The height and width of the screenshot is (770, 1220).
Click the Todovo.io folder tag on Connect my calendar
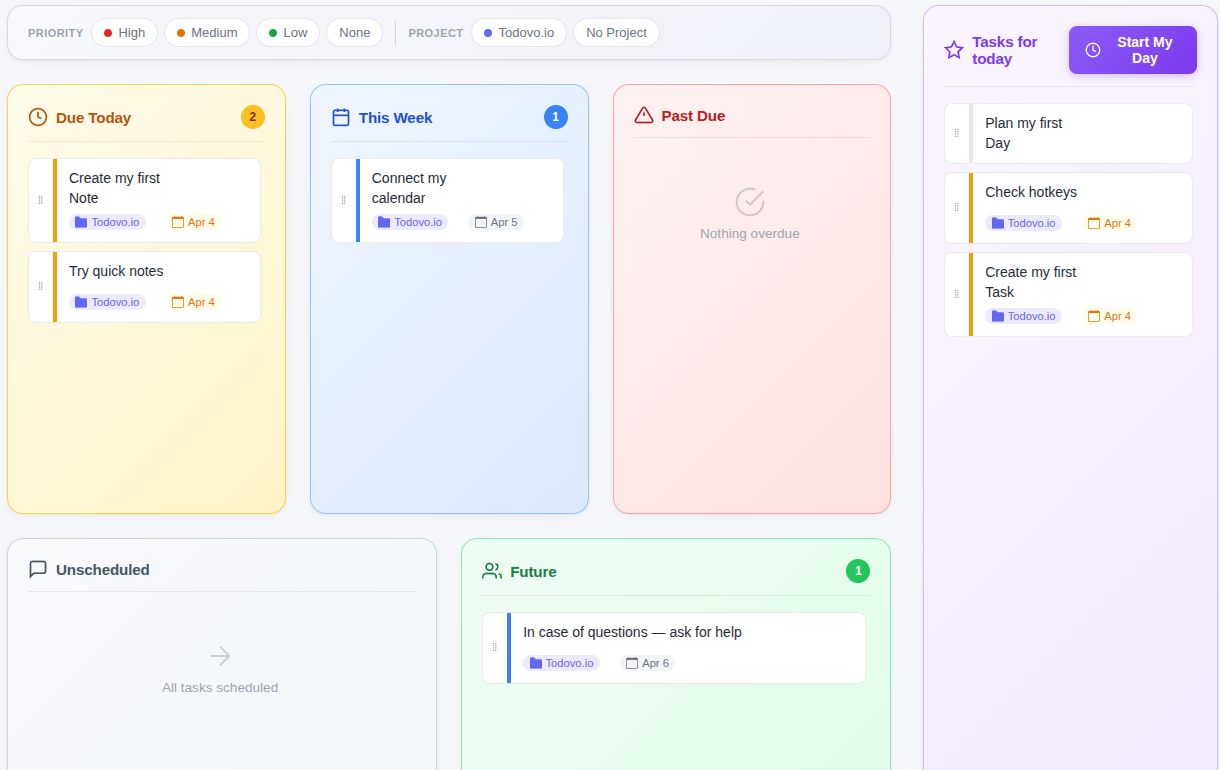(x=410, y=222)
